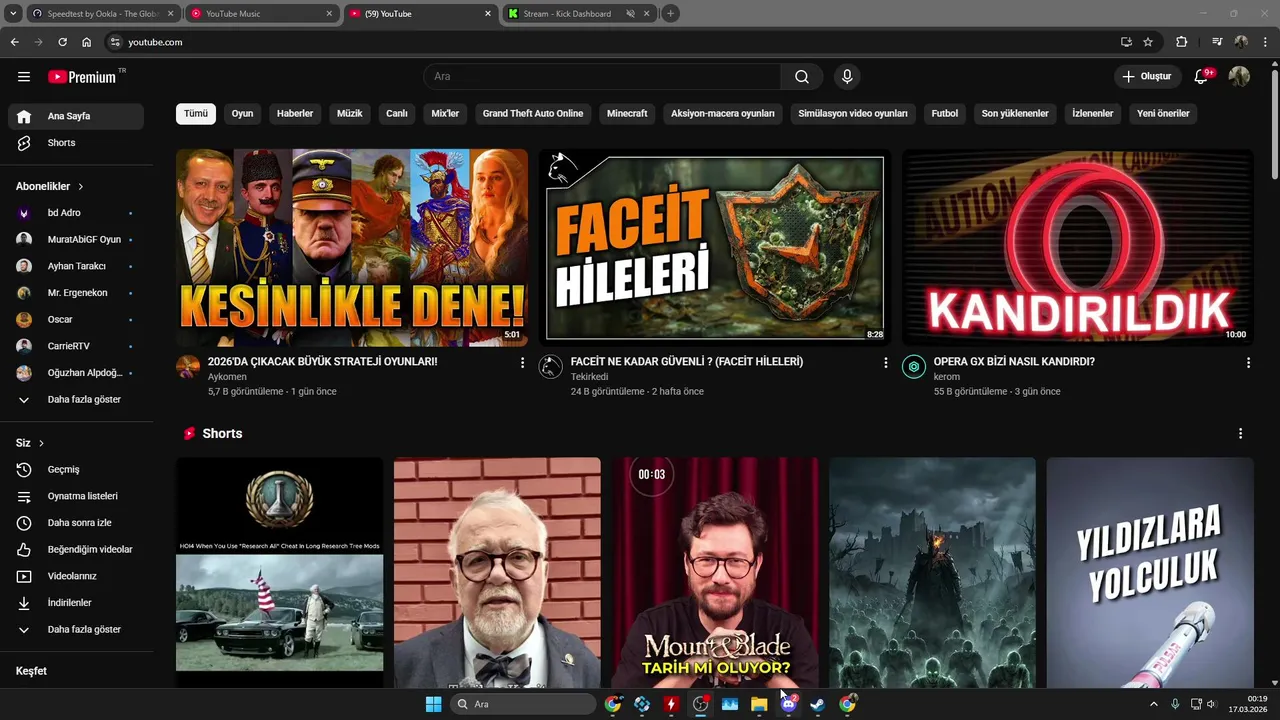Select the Minecraft filter chip
The height and width of the screenshot is (720, 1280).
627,114
